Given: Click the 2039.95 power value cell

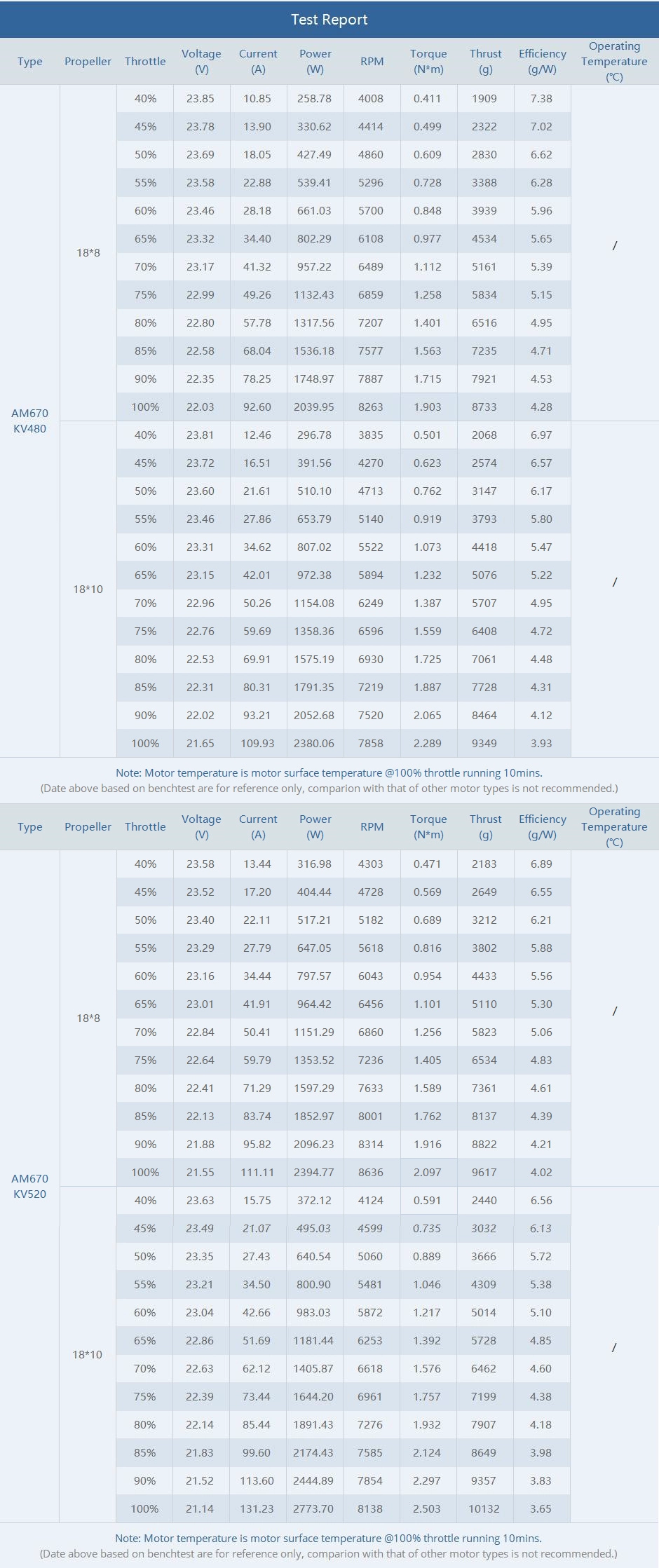Looking at the screenshot, I should (314, 407).
